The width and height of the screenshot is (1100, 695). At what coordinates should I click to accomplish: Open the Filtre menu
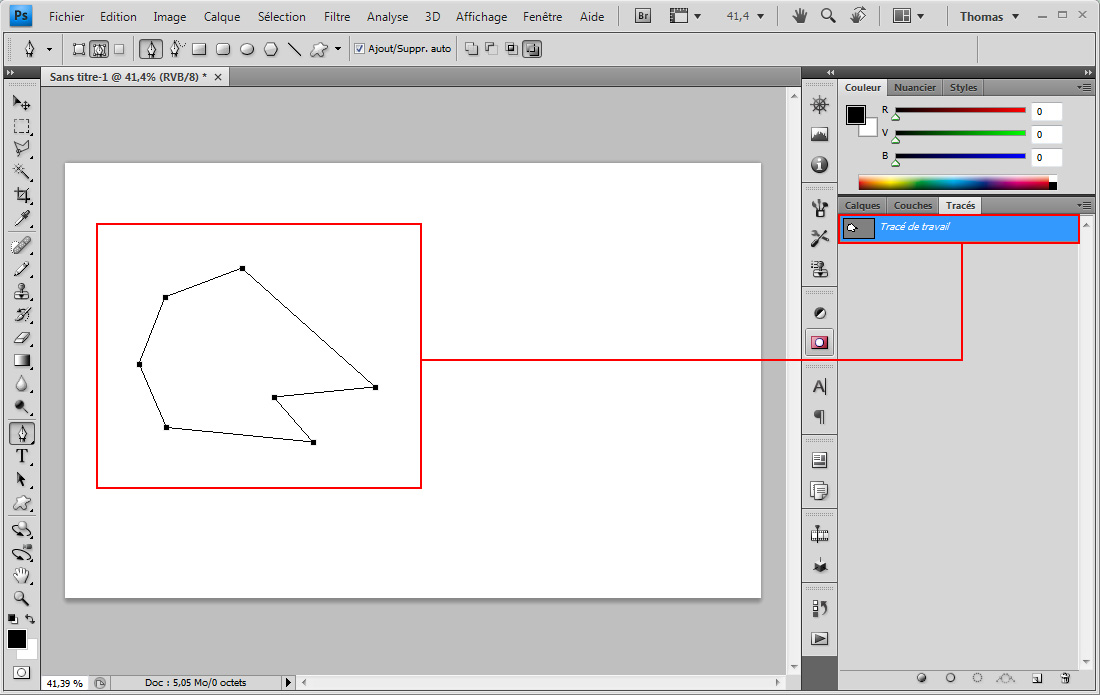point(337,16)
